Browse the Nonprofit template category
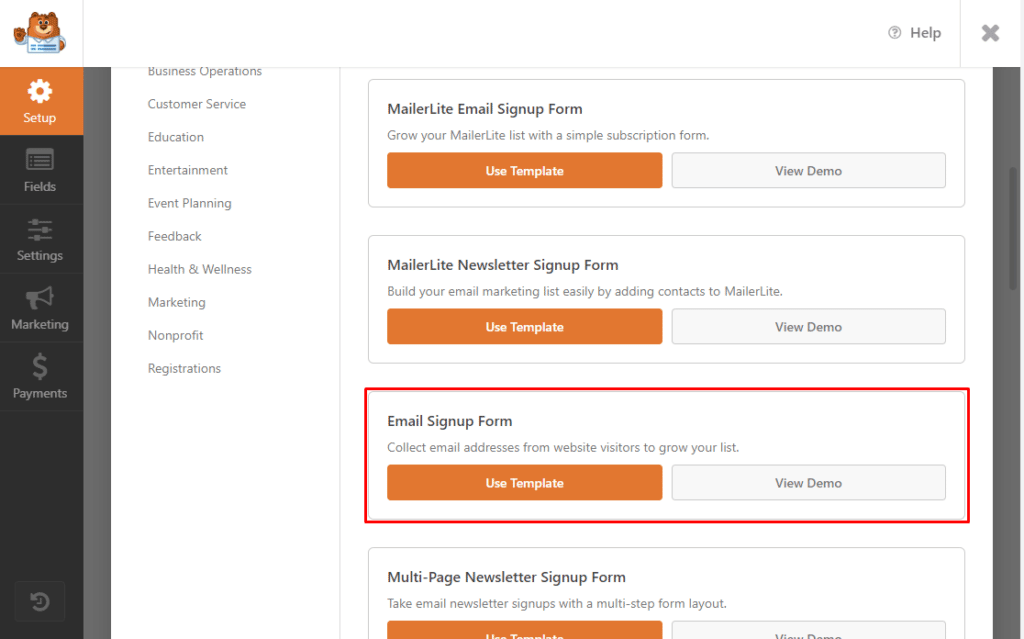Image resolution: width=1024 pixels, height=639 pixels. click(x=175, y=335)
